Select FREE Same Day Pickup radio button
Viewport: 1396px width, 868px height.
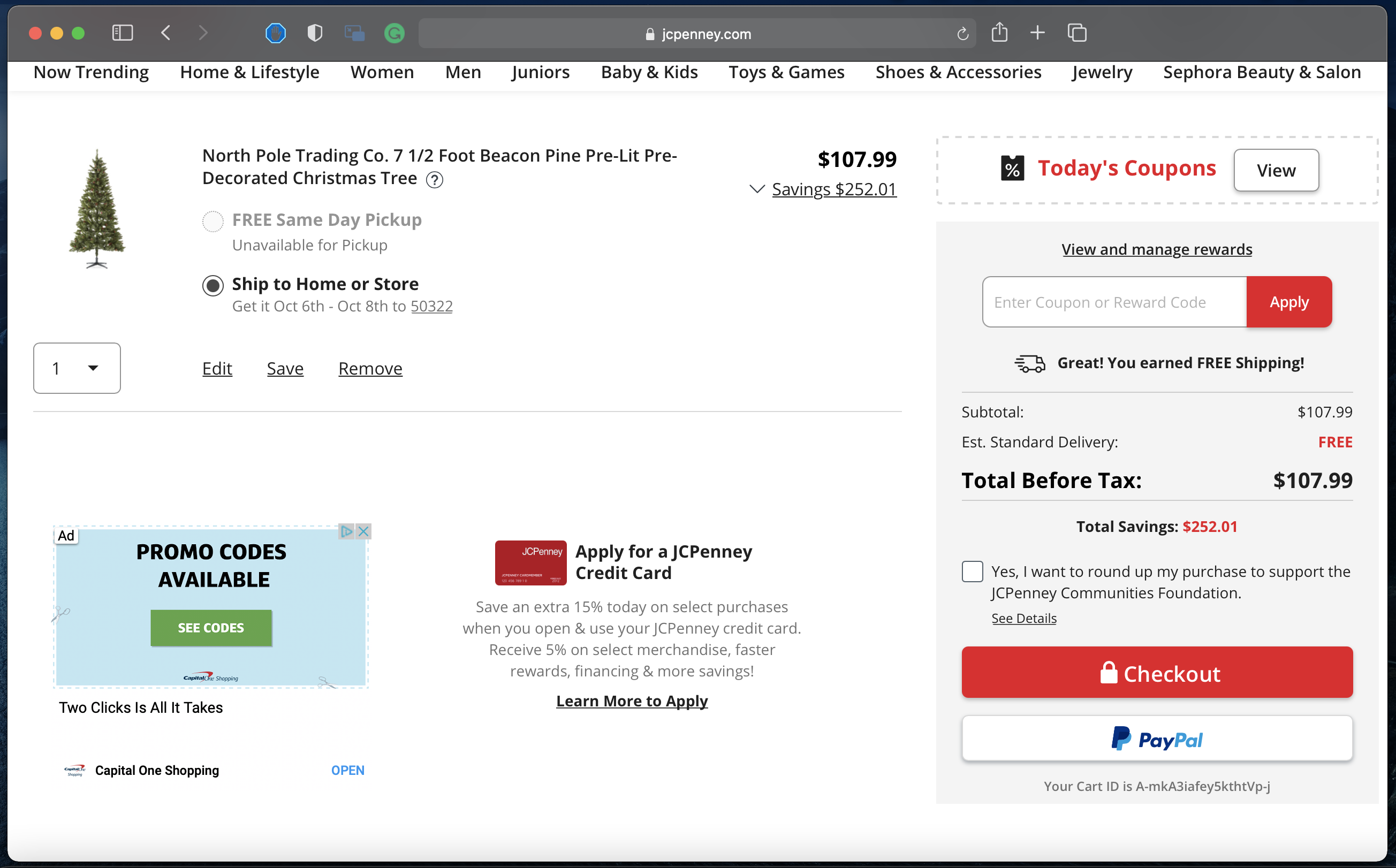pos(213,221)
